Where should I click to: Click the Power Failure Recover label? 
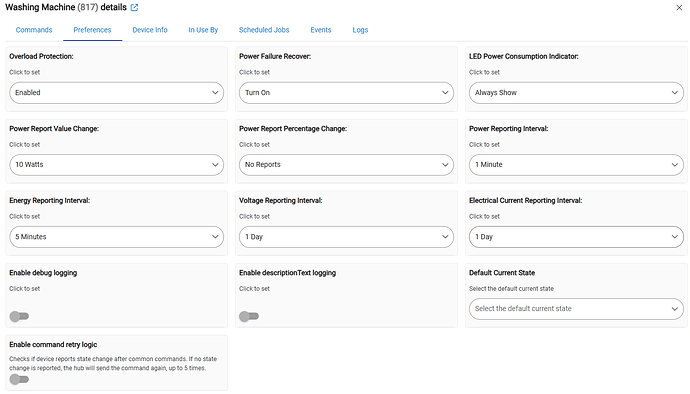(x=275, y=56)
